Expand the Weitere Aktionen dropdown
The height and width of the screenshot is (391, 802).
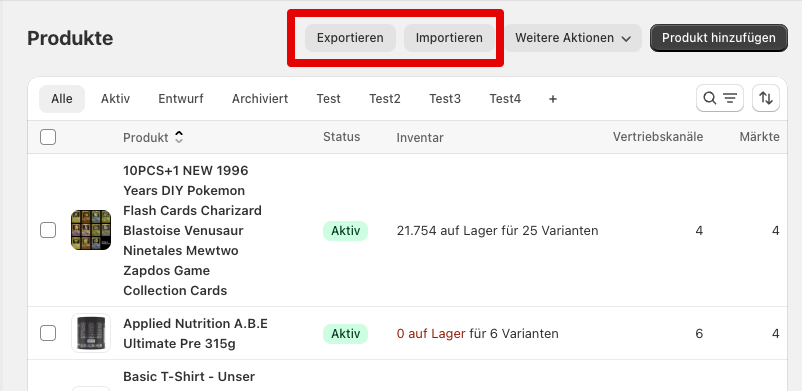[573, 38]
